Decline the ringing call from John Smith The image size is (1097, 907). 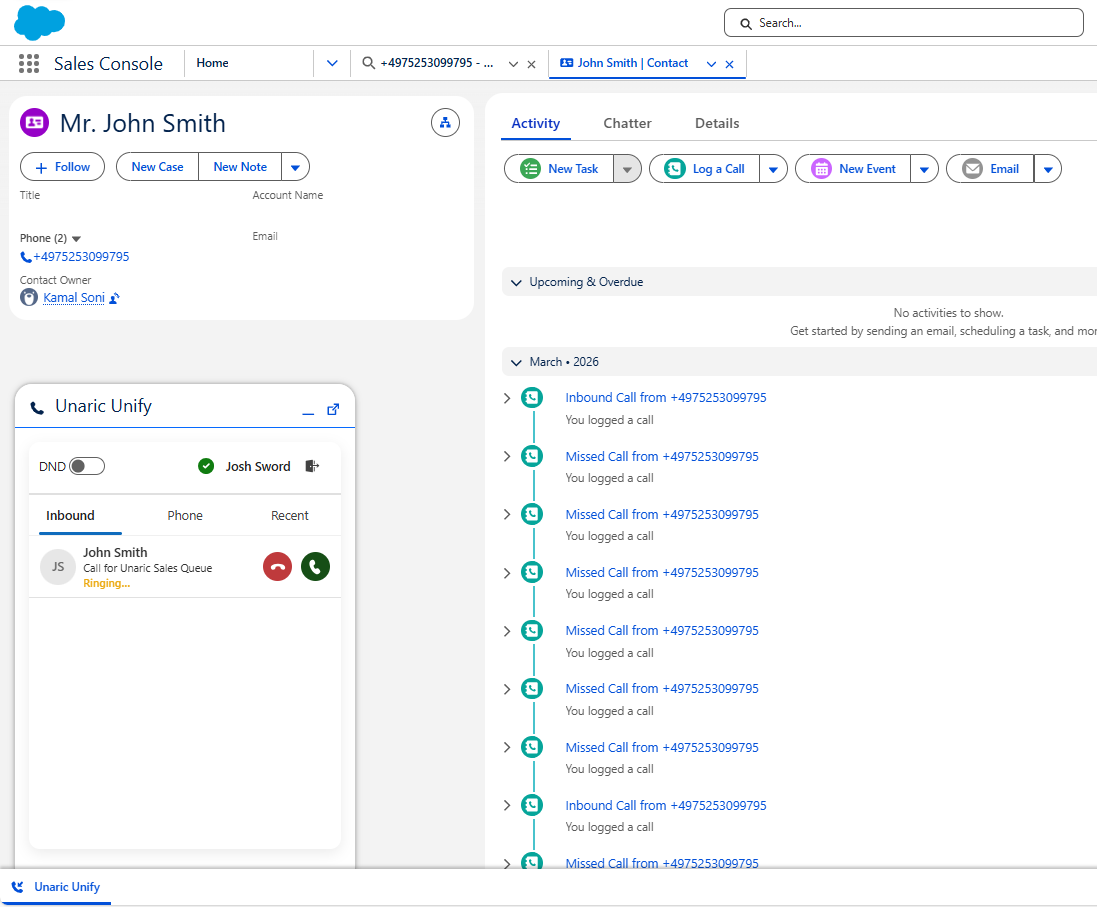(278, 567)
